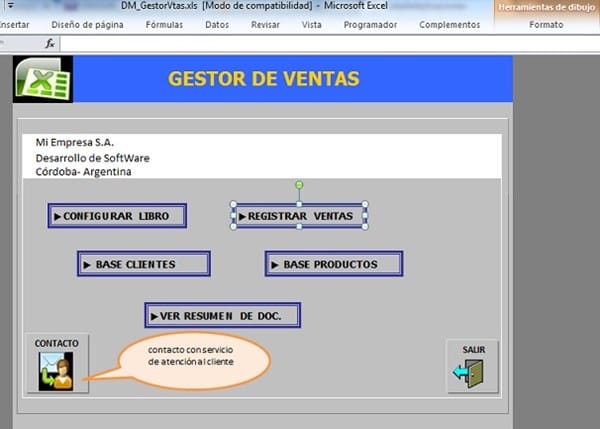600x429 pixels.
Task: Switch to the Fórmulas ribbon tab
Action: point(164,24)
